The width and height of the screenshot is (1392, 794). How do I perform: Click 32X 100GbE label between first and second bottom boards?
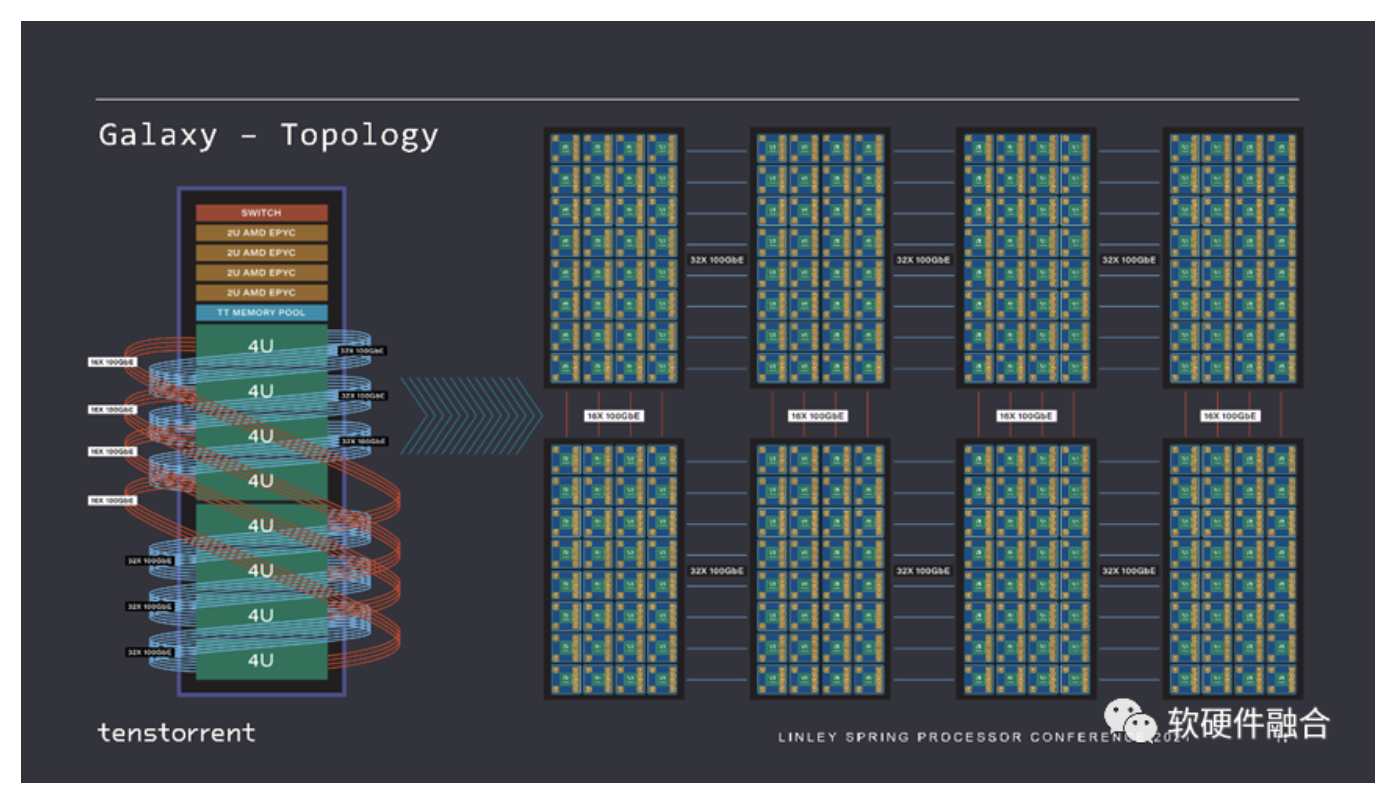[x=717, y=571]
